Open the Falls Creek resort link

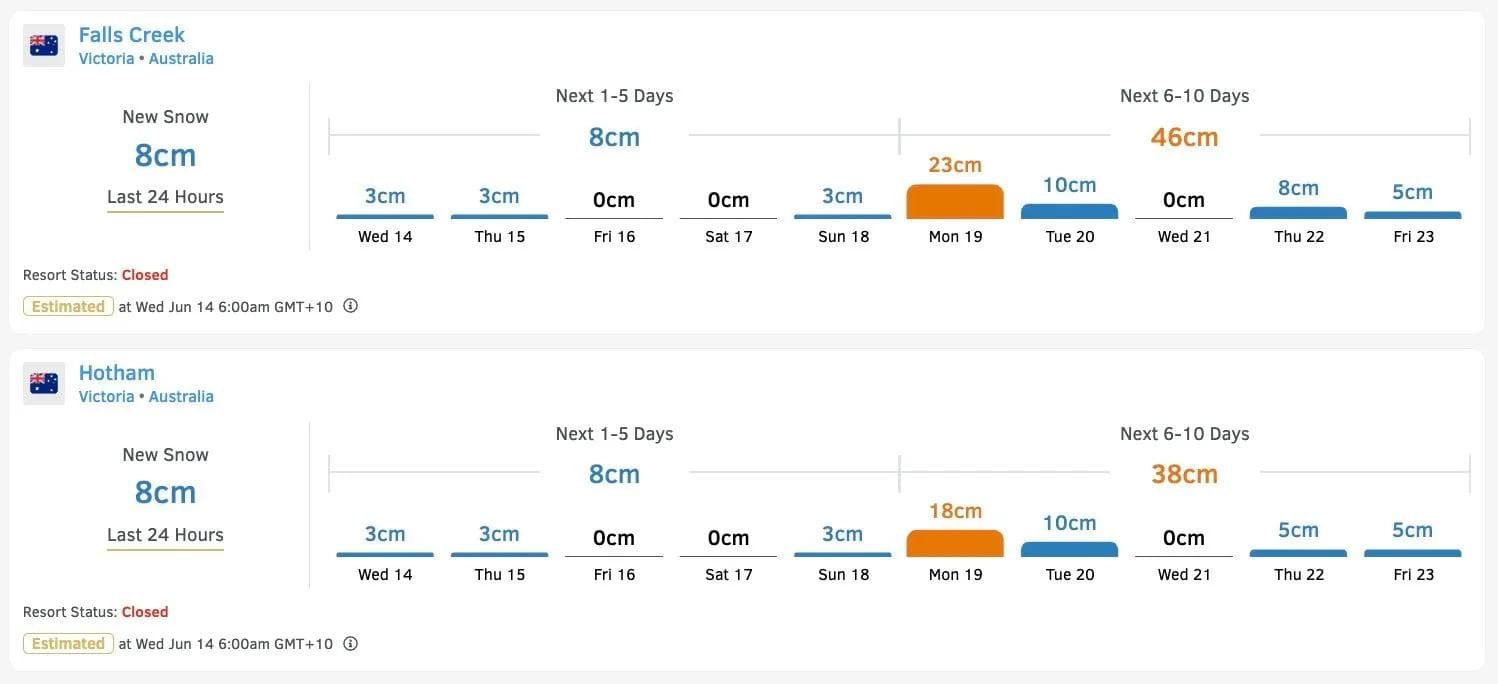click(132, 35)
